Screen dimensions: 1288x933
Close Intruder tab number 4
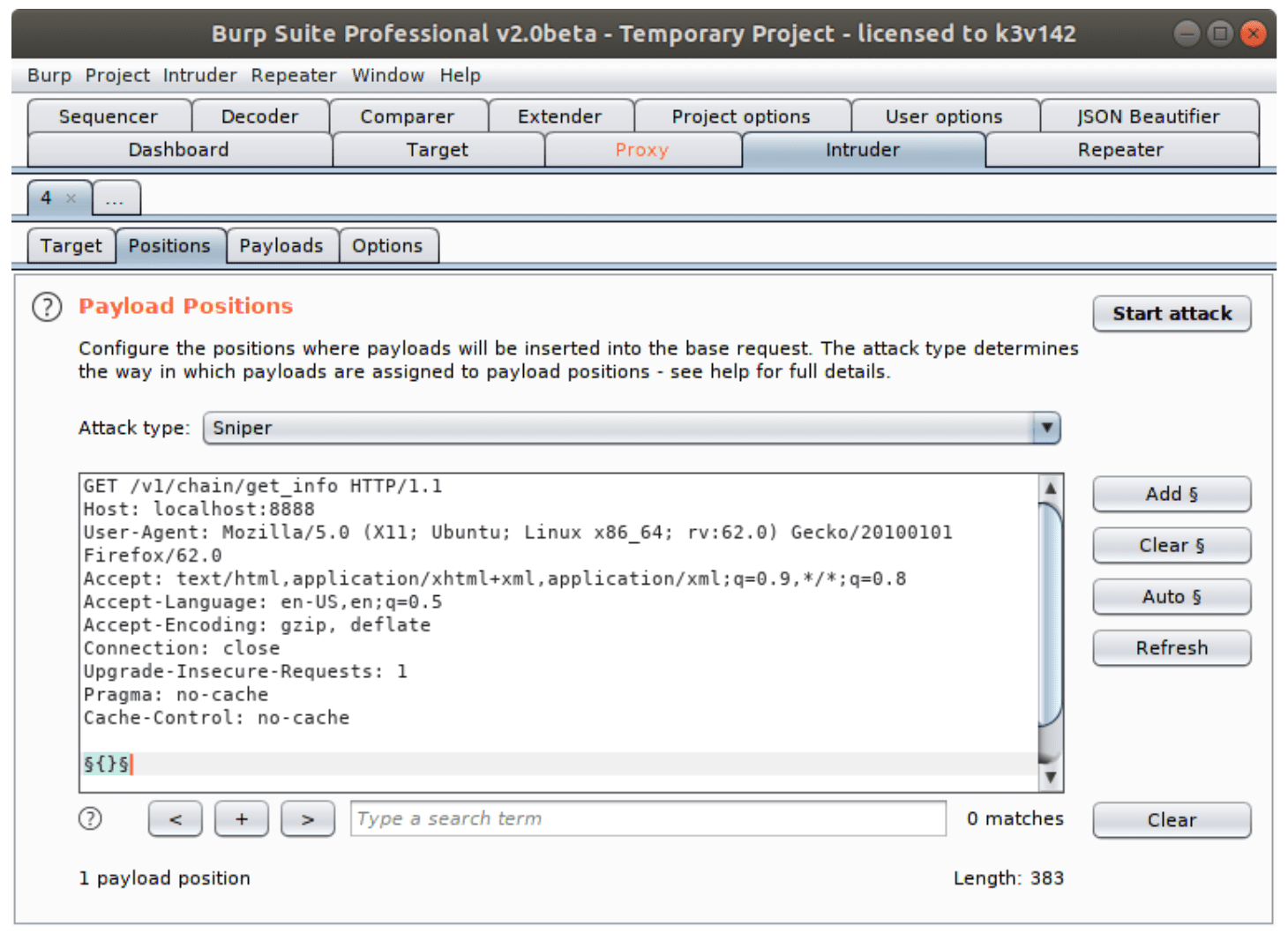click(x=71, y=198)
